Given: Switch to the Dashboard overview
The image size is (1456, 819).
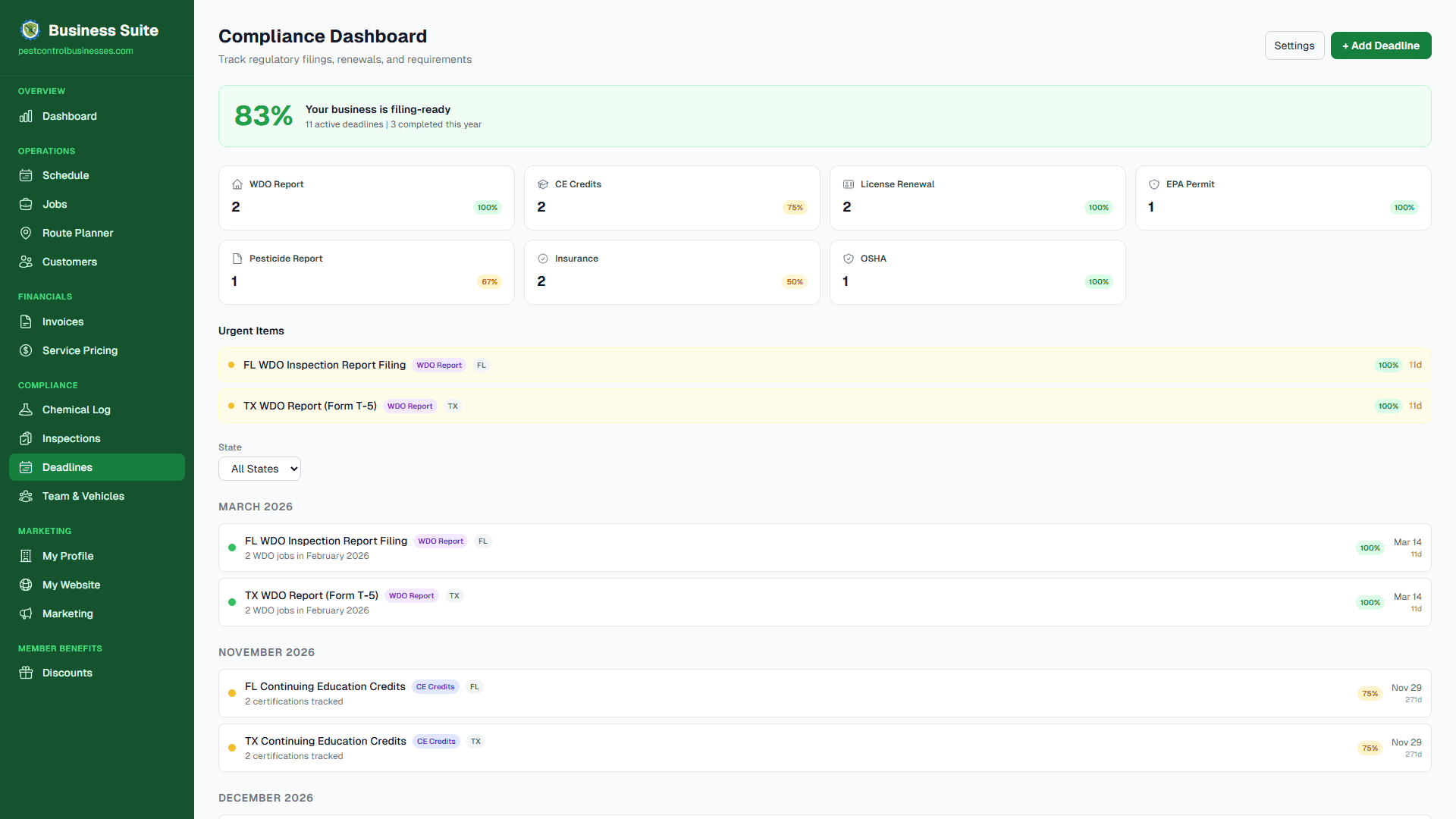Looking at the screenshot, I should pos(69,116).
